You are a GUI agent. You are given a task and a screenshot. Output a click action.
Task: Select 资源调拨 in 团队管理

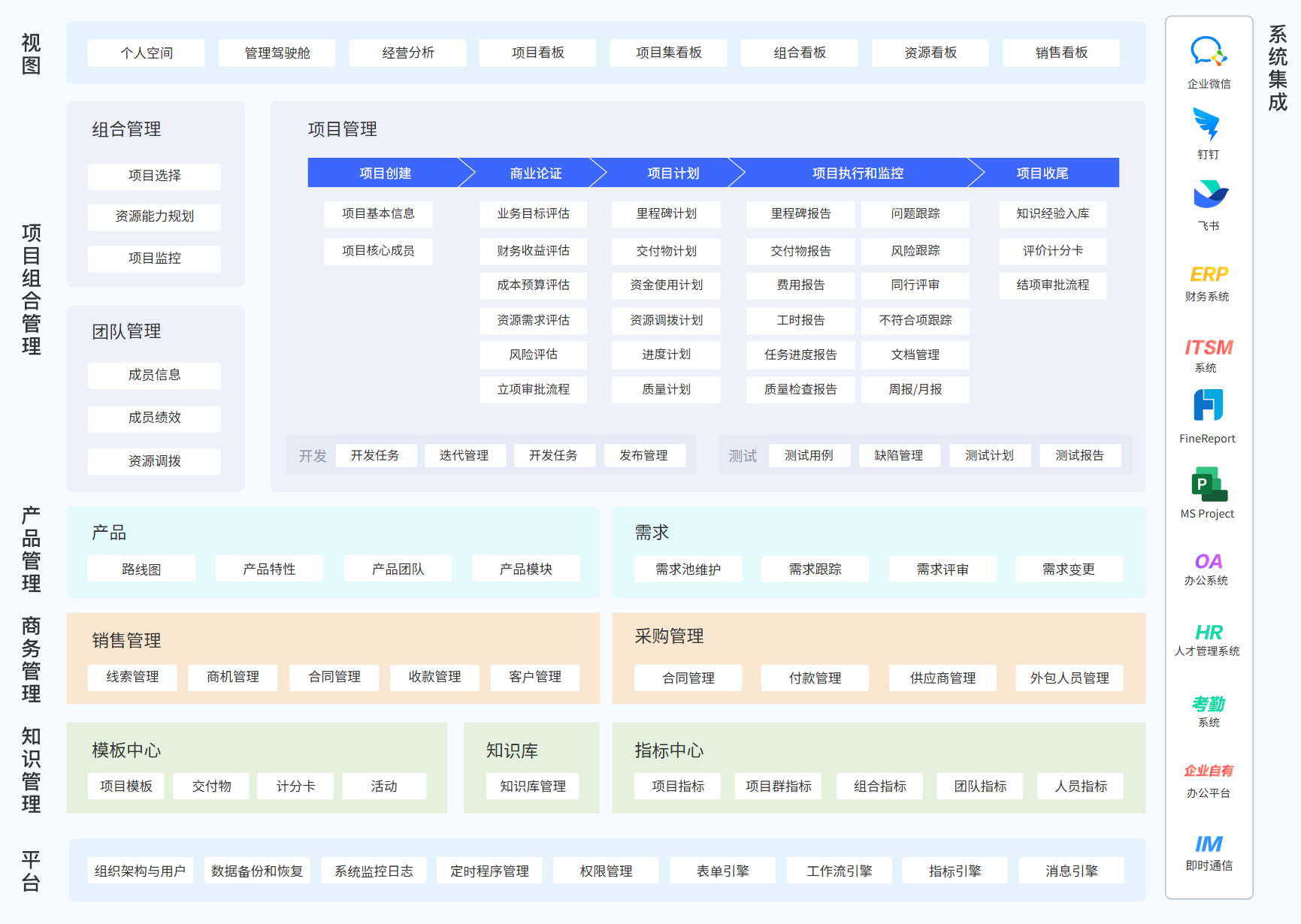(154, 461)
